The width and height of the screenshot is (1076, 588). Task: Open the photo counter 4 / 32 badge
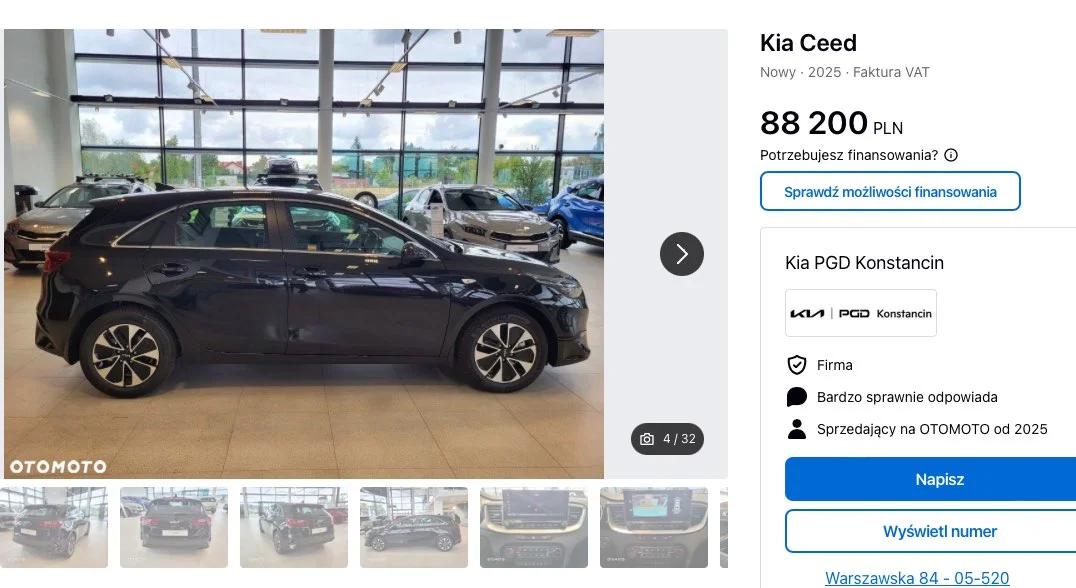pos(667,439)
